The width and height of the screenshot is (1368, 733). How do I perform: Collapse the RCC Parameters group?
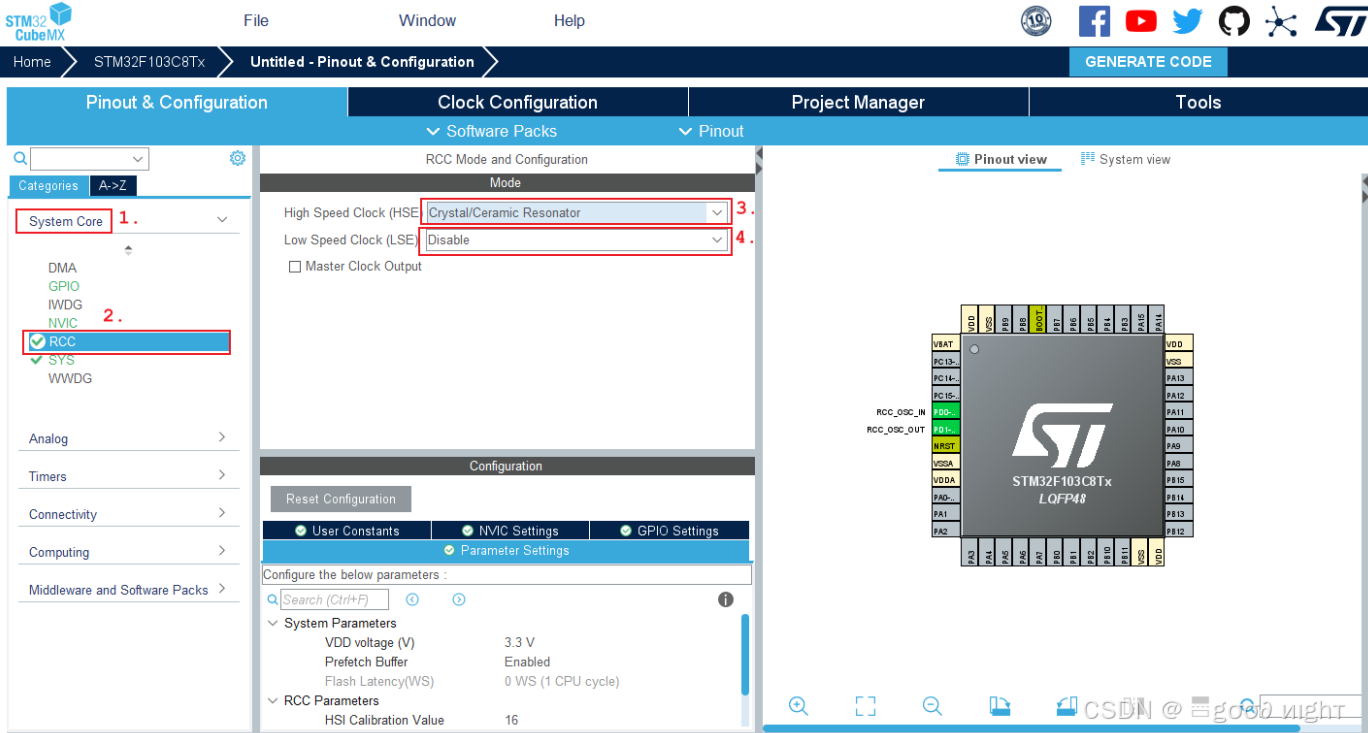[x=273, y=701]
